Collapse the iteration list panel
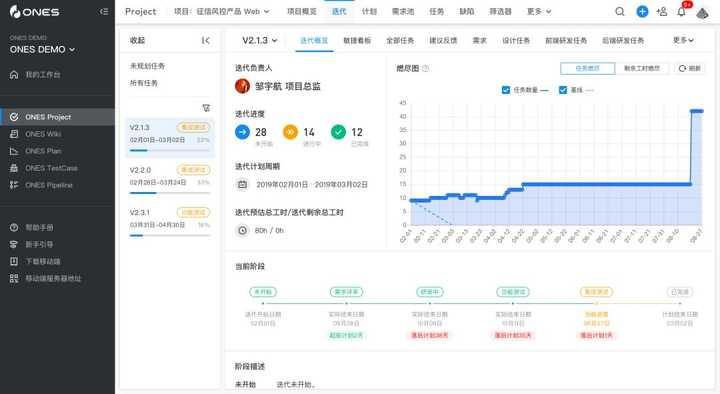Viewport: 720px width, 394px height. click(206, 40)
